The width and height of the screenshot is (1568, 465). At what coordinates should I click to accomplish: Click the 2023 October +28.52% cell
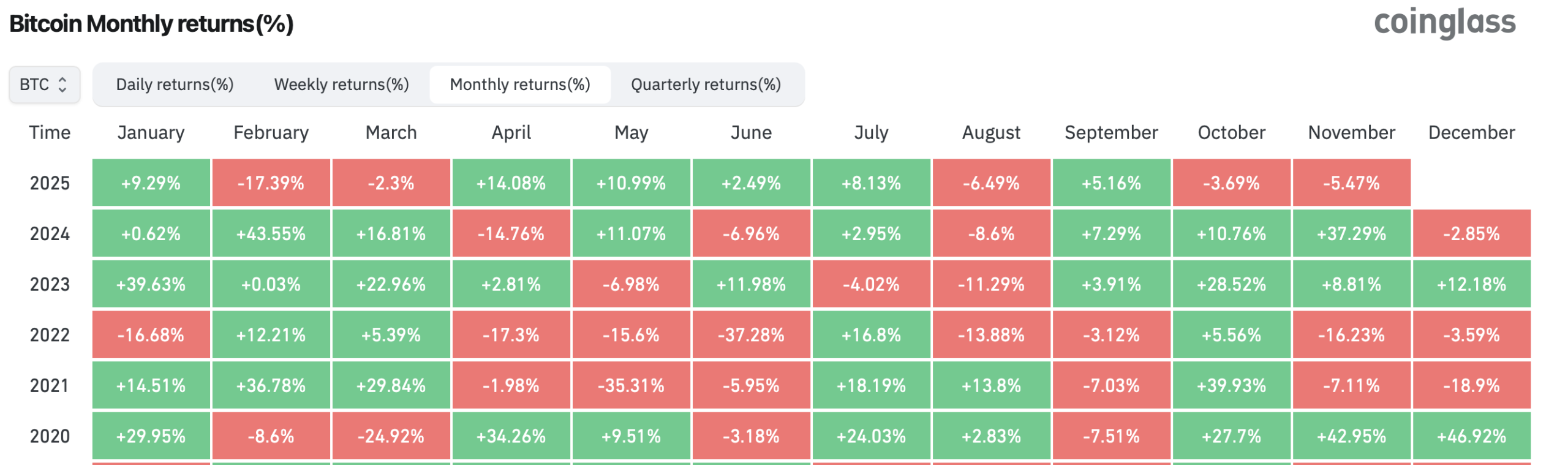[x=1231, y=284]
